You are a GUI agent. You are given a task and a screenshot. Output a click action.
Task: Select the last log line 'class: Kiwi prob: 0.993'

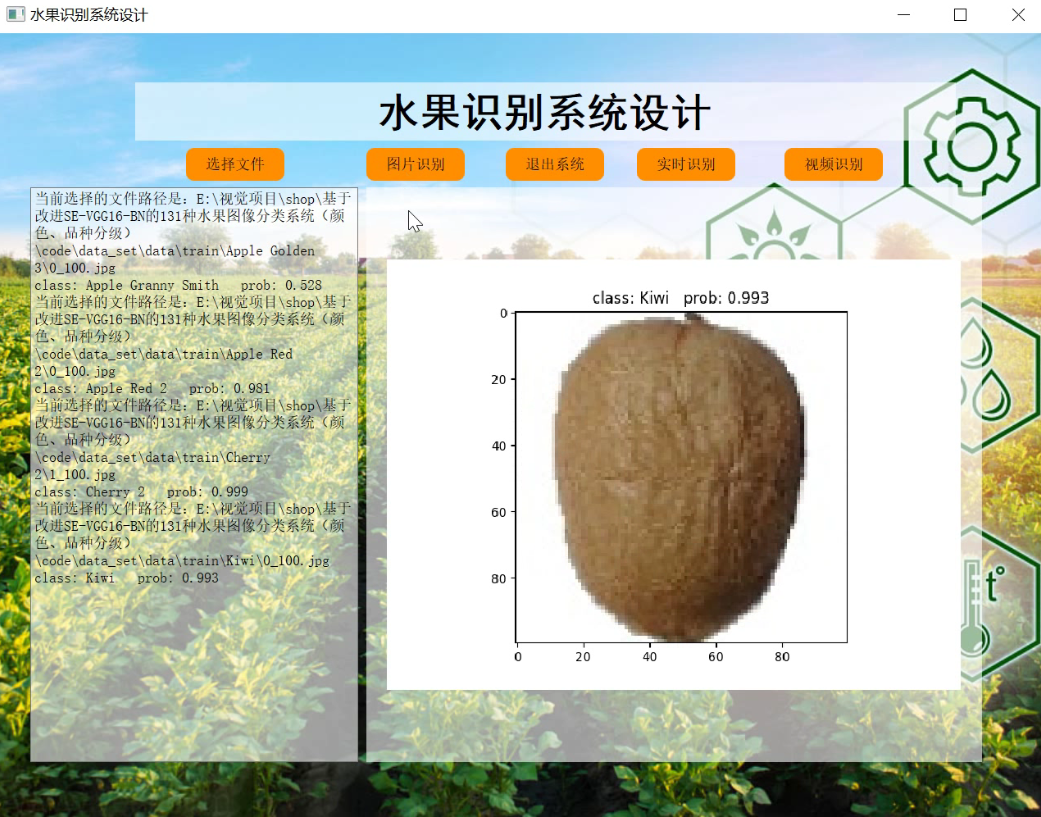[126, 578]
